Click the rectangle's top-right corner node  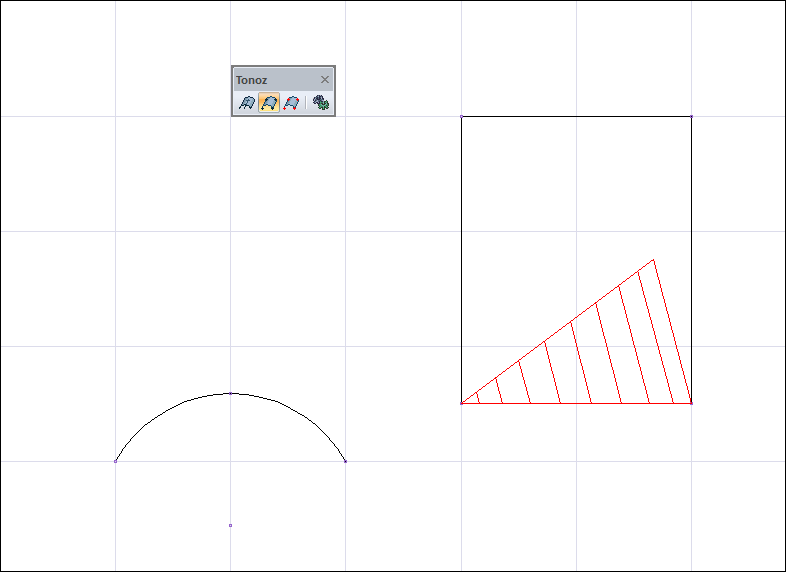tap(691, 116)
